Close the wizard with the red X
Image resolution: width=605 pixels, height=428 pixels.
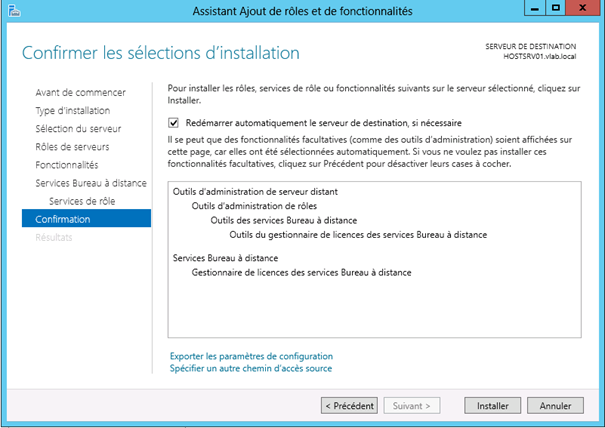[583, 10]
